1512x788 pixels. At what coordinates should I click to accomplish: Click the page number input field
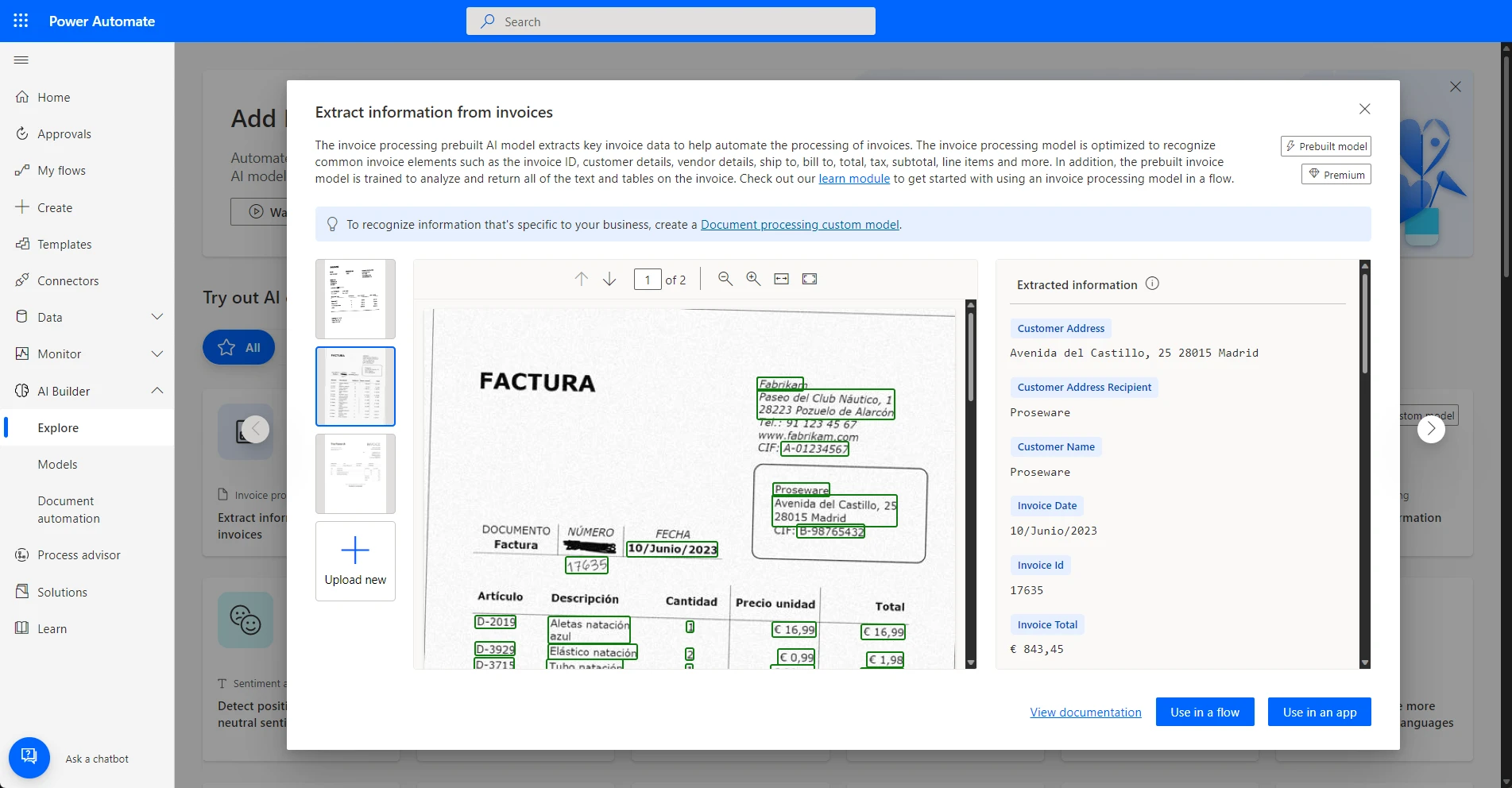(x=647, y=279)
